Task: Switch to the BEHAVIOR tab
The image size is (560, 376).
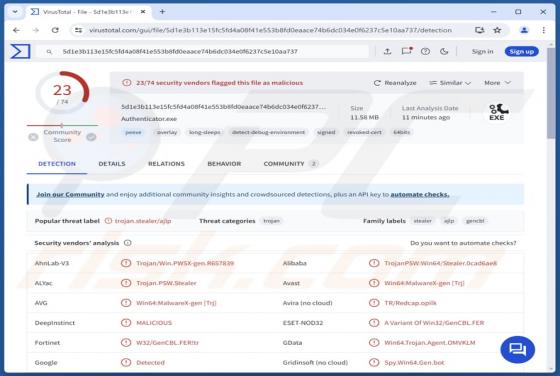Action: pyautogui.click(x=224, y=164)
